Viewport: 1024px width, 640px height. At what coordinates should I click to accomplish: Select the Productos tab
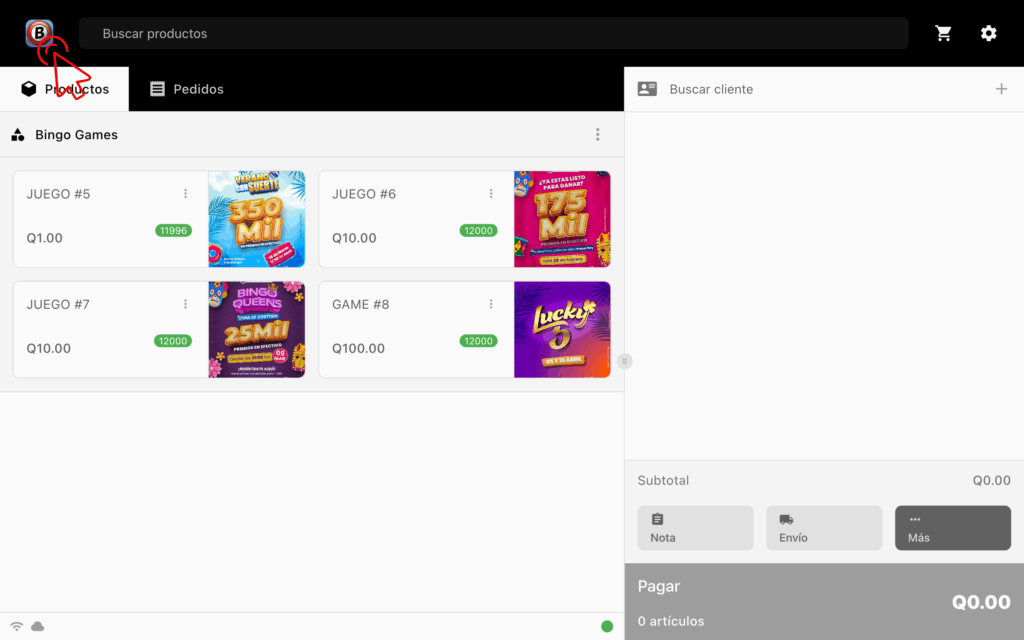pos(65,89)
